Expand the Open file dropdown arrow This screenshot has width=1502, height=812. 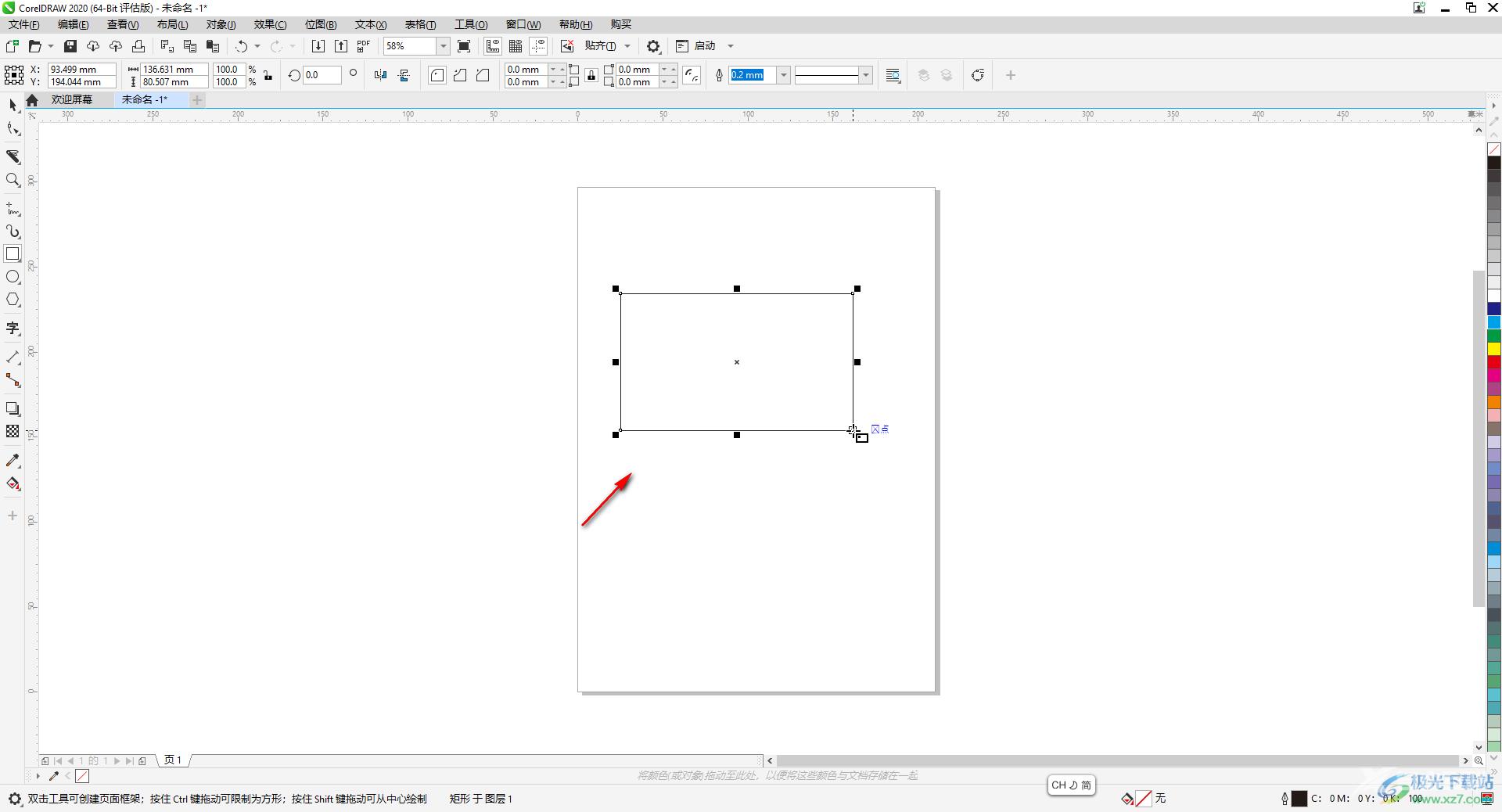[x=51, y=46]
